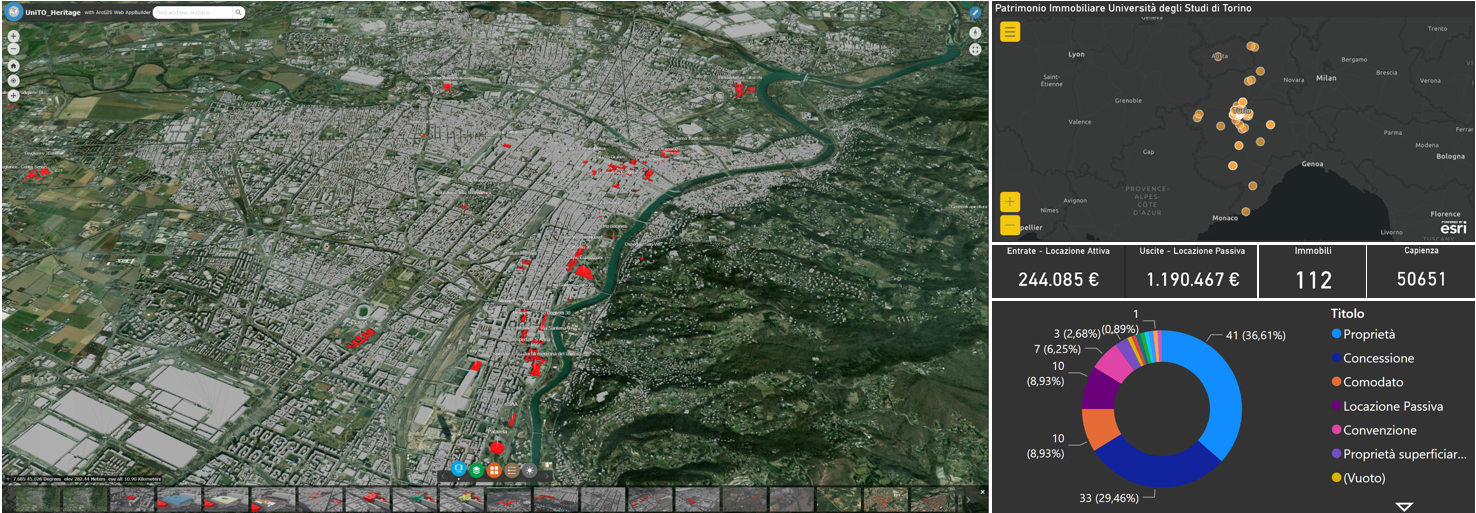
Task: Select the purple Locazione Passiva donut slice
Action: click(1100, 390)
